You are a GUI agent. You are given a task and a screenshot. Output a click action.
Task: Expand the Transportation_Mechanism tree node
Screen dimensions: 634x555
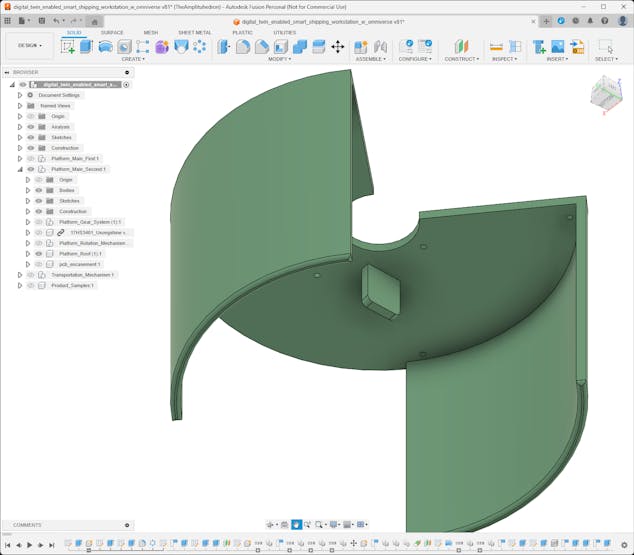tap(19, 275)
